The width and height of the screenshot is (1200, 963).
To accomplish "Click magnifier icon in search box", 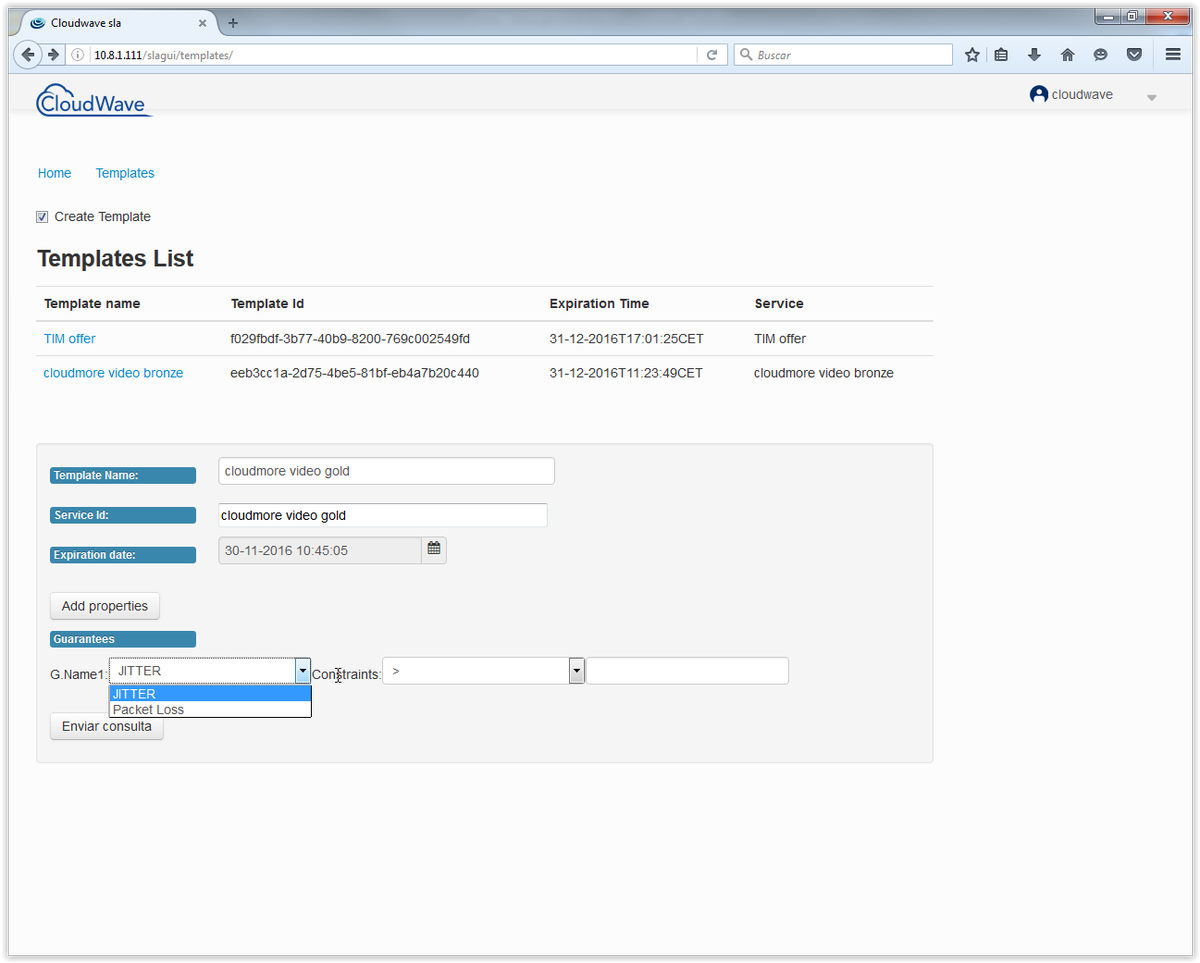I will tap(746, 55).
